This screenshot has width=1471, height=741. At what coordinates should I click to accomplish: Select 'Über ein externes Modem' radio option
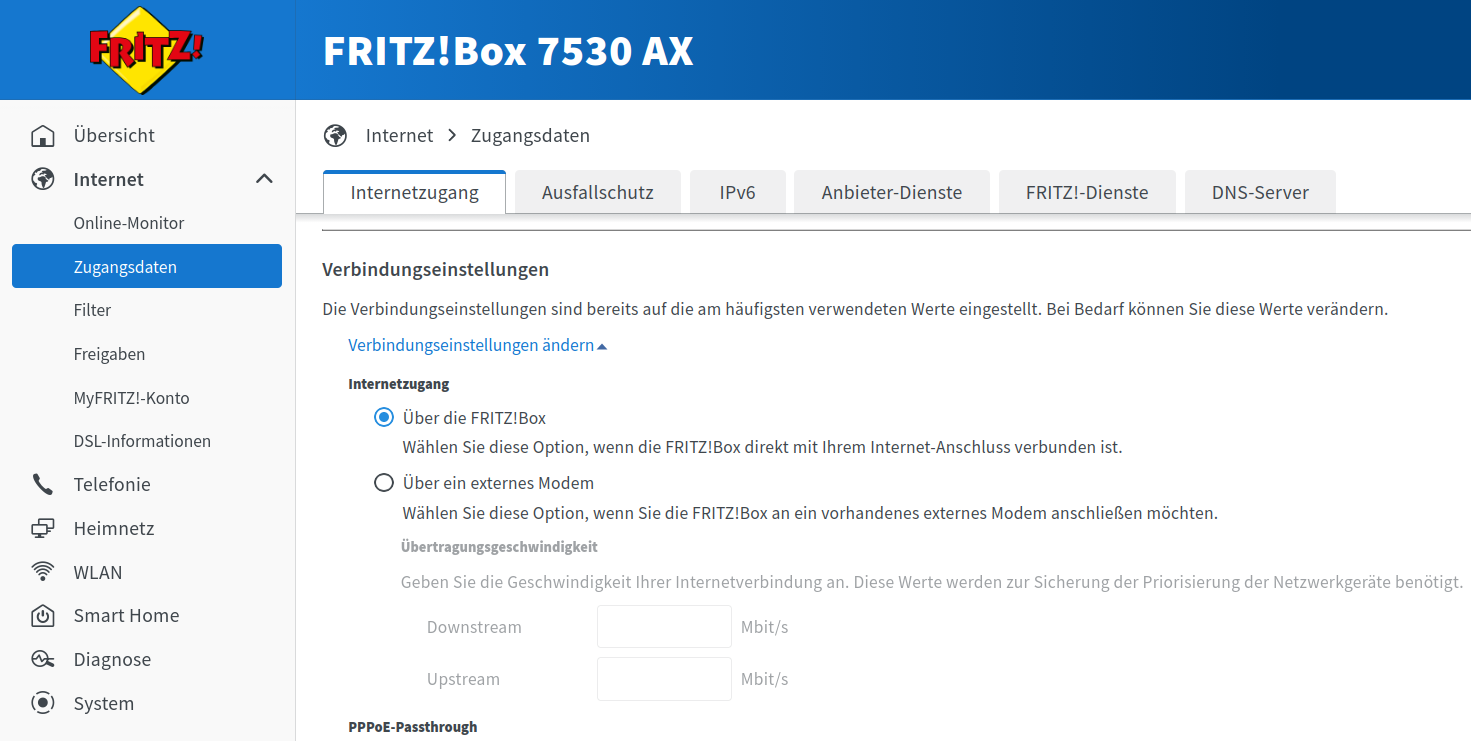pos(383,483)
